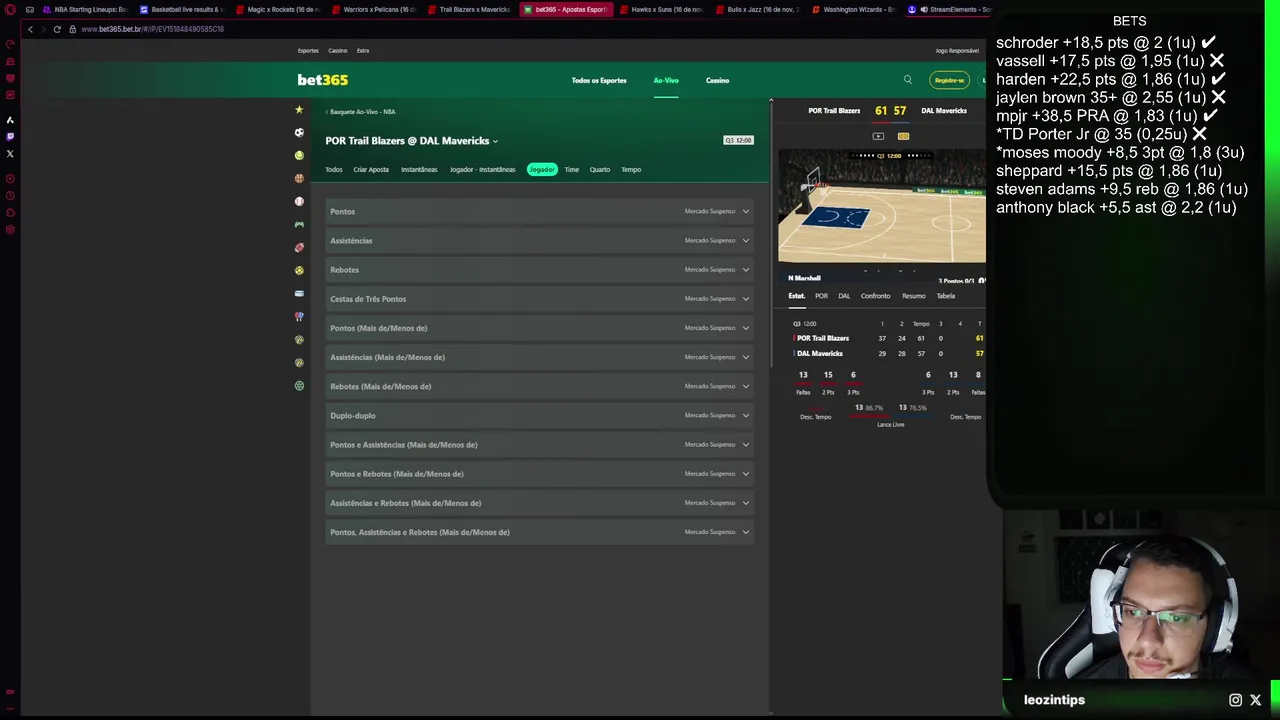
Task: Expand the Duplo-duplo market
Action: (x=540, y=415)
